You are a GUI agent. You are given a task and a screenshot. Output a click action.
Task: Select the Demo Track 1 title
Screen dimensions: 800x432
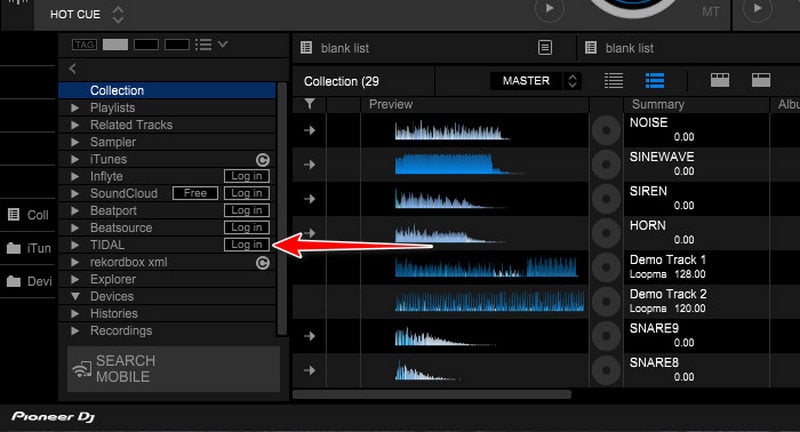tap(667, 260)
